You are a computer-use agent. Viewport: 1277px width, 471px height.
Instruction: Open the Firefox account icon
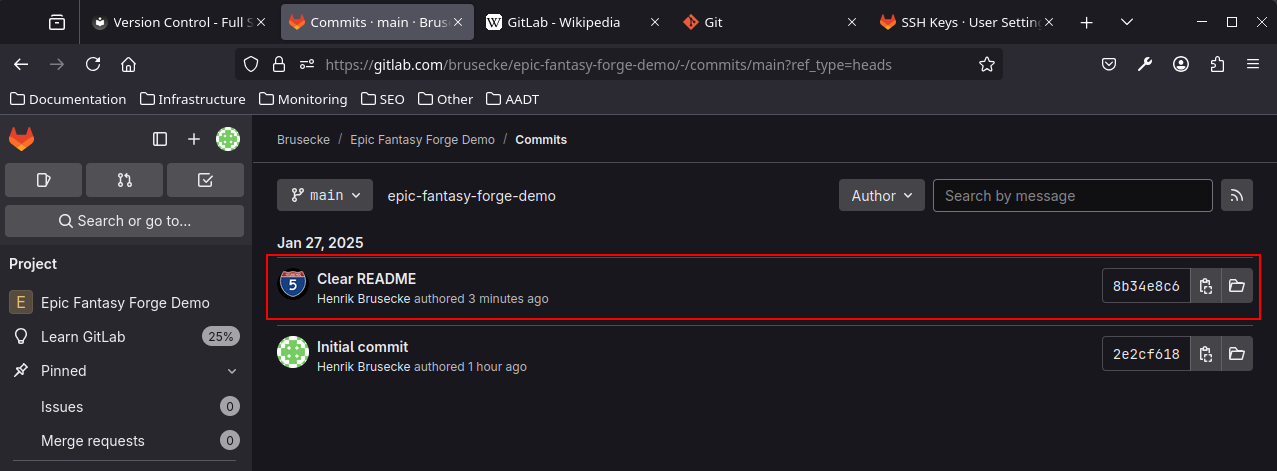click(1181, 64)
